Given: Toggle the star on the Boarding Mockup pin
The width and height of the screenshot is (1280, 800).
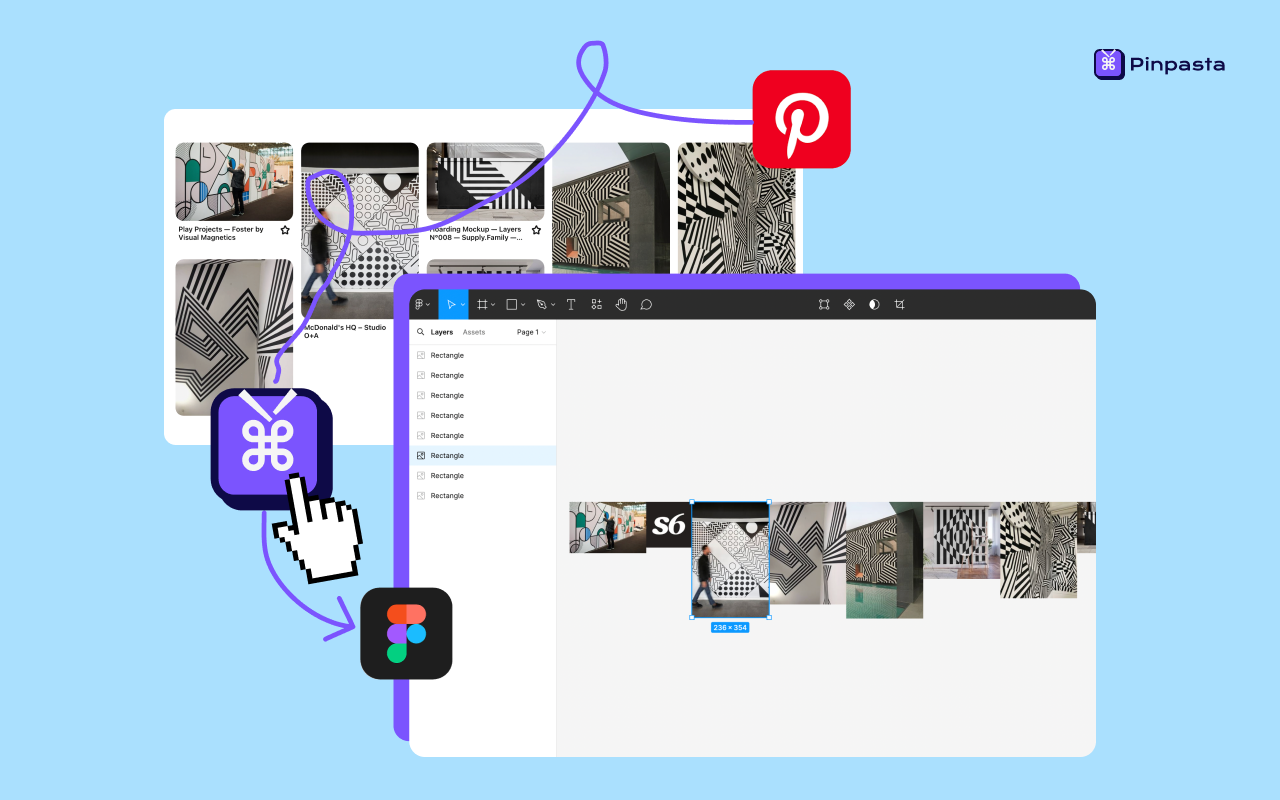Looking at the screenshot, I should (x=536, y=229).
